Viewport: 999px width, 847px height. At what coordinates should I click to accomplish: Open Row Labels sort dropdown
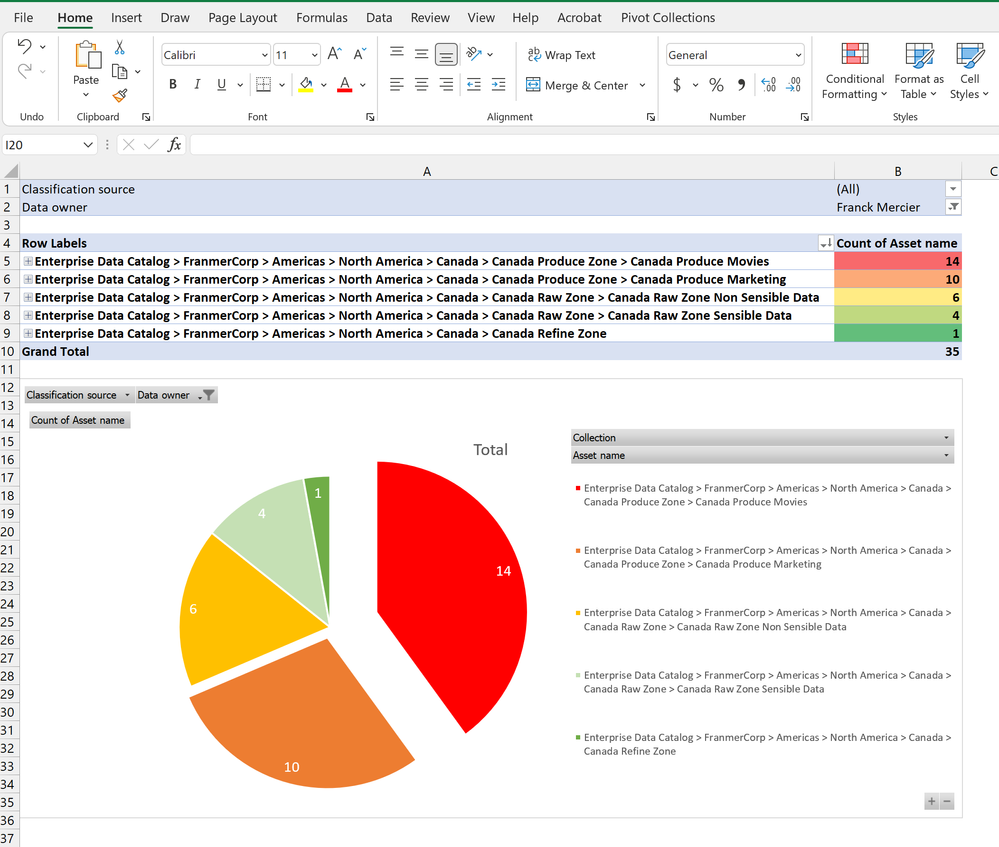(826, 243)
